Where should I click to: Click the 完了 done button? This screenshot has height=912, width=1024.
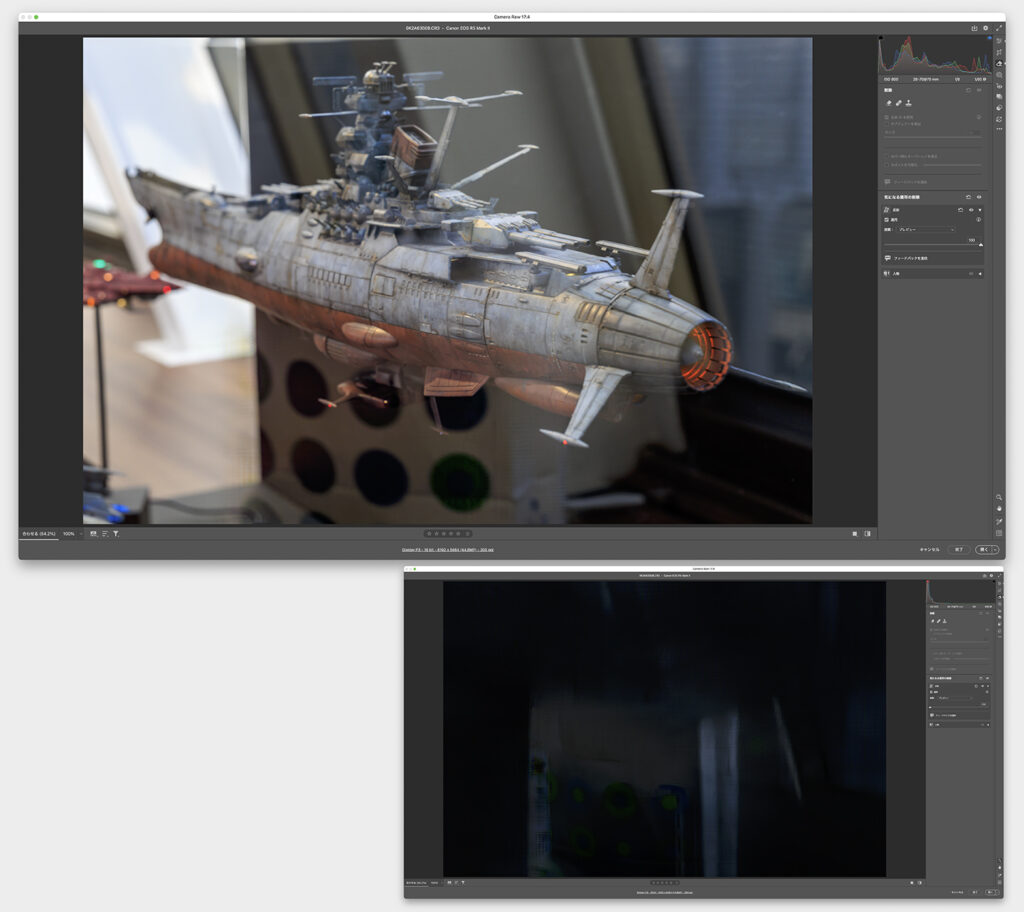click(x=959, y=549)
